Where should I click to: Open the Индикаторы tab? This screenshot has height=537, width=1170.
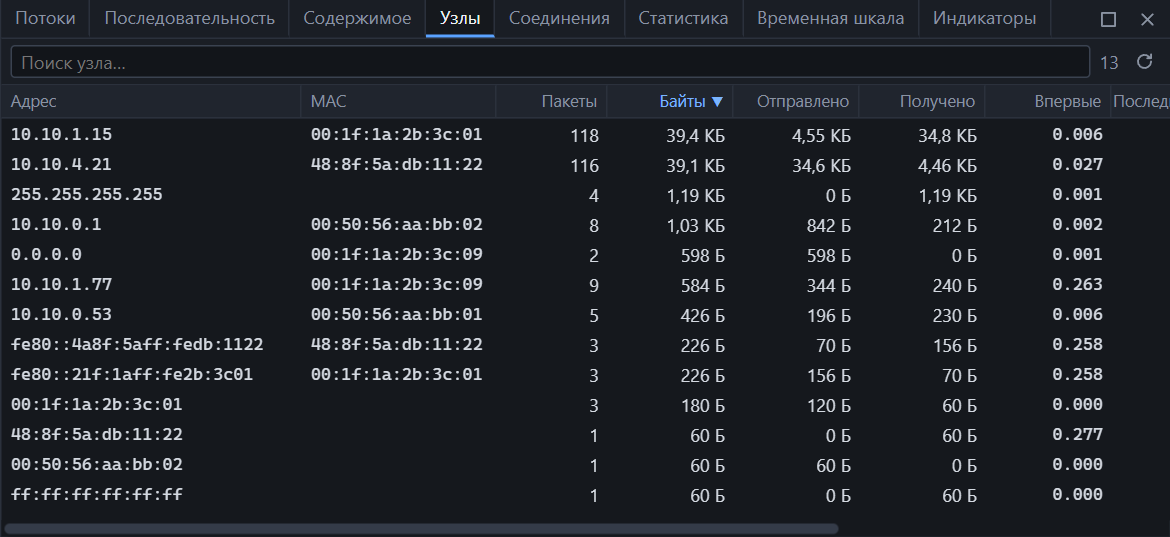(x=984, y=19)
